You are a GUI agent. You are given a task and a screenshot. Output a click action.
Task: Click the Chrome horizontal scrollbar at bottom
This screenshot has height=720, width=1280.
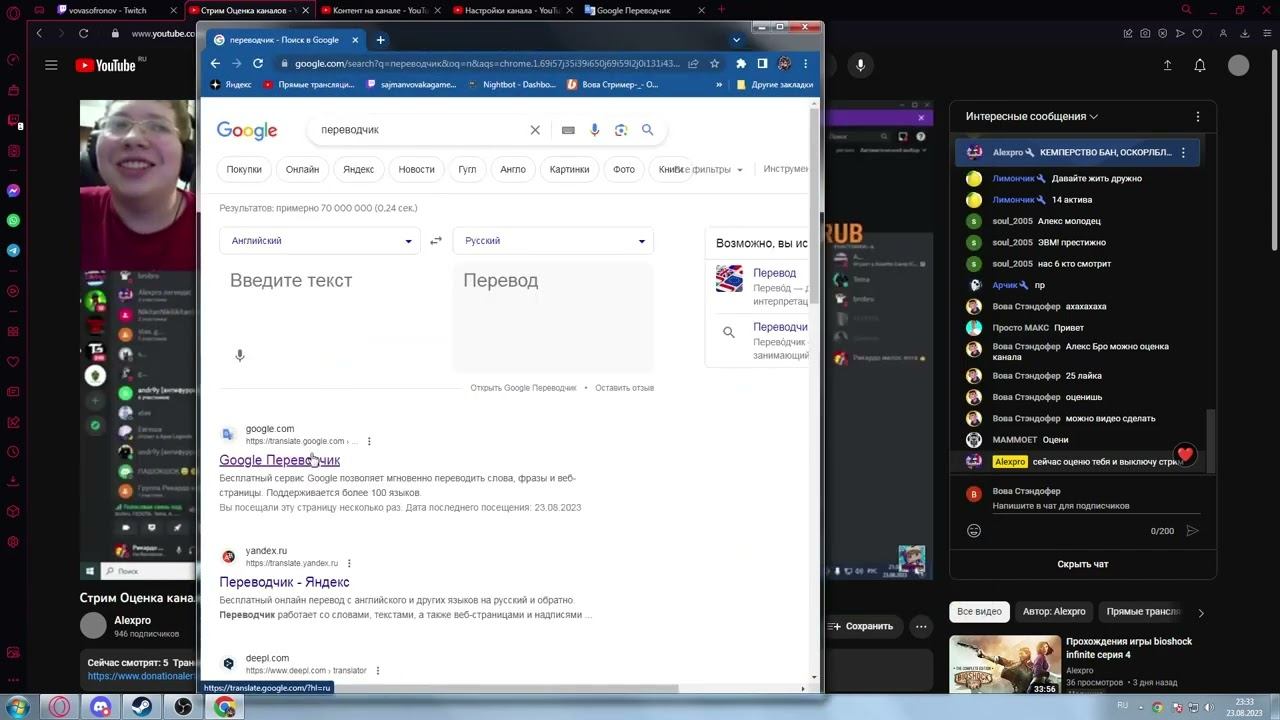[x=440, y=688]
